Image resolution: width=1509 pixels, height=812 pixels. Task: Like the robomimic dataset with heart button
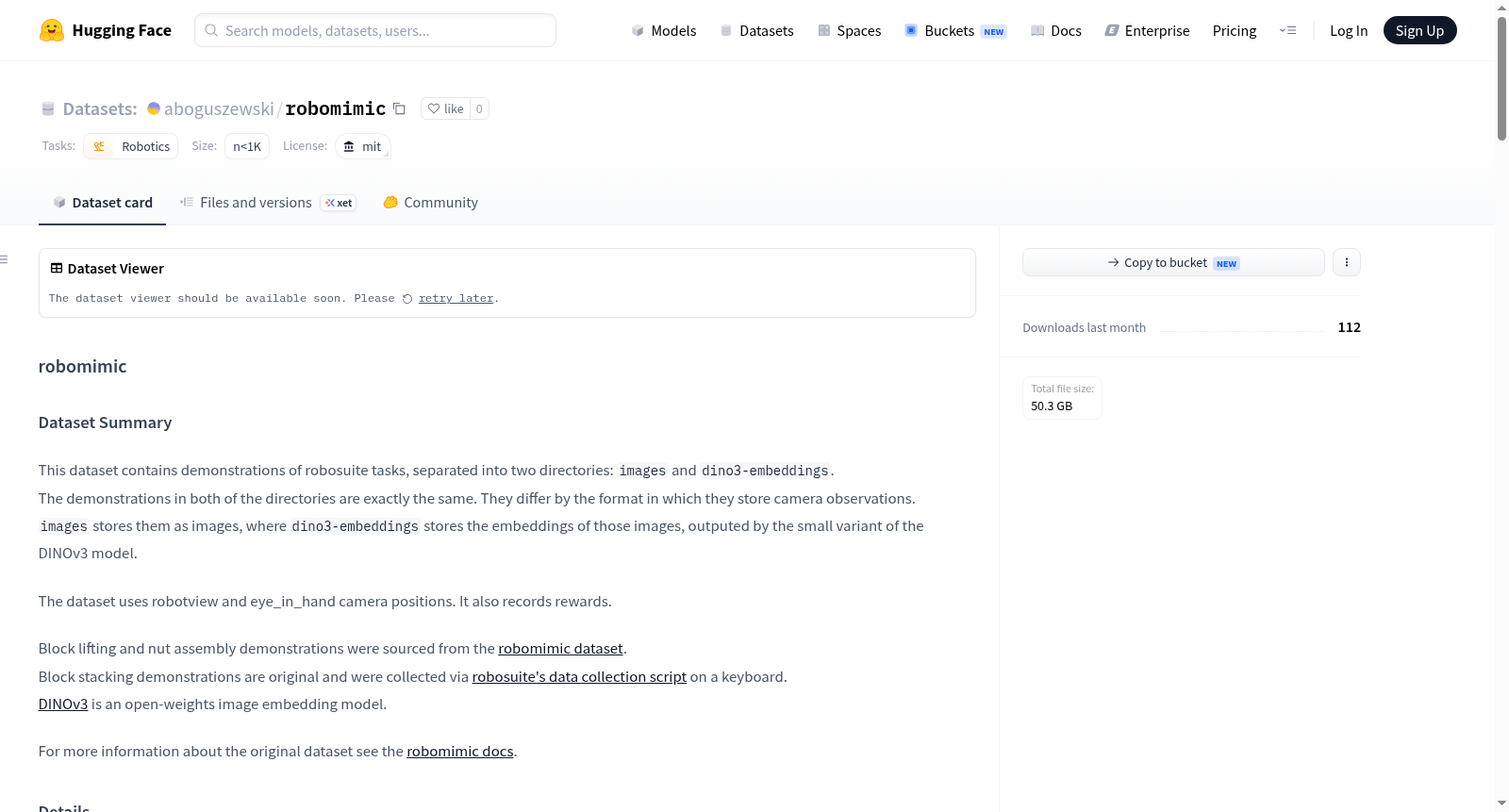[445, 108]
